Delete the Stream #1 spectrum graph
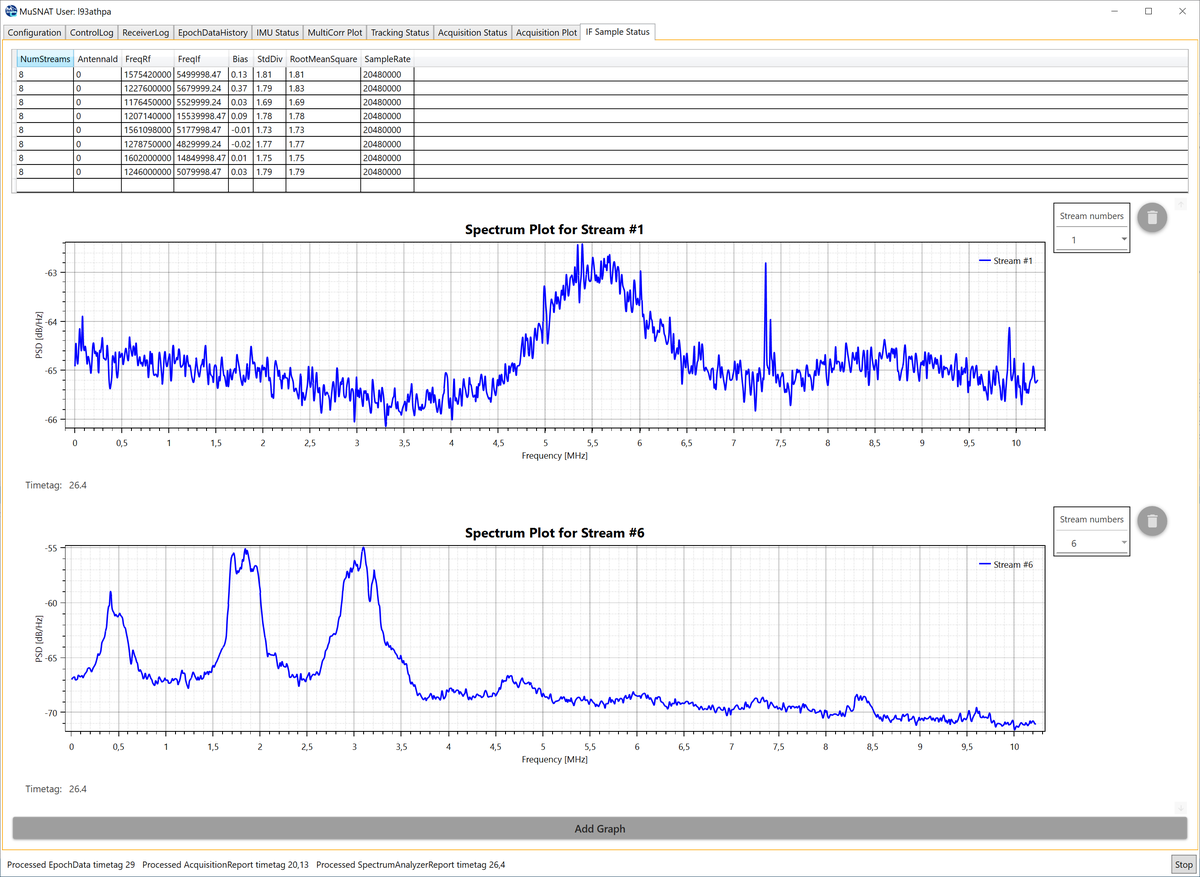The image size is (1200, 877). pos(1152,218)
